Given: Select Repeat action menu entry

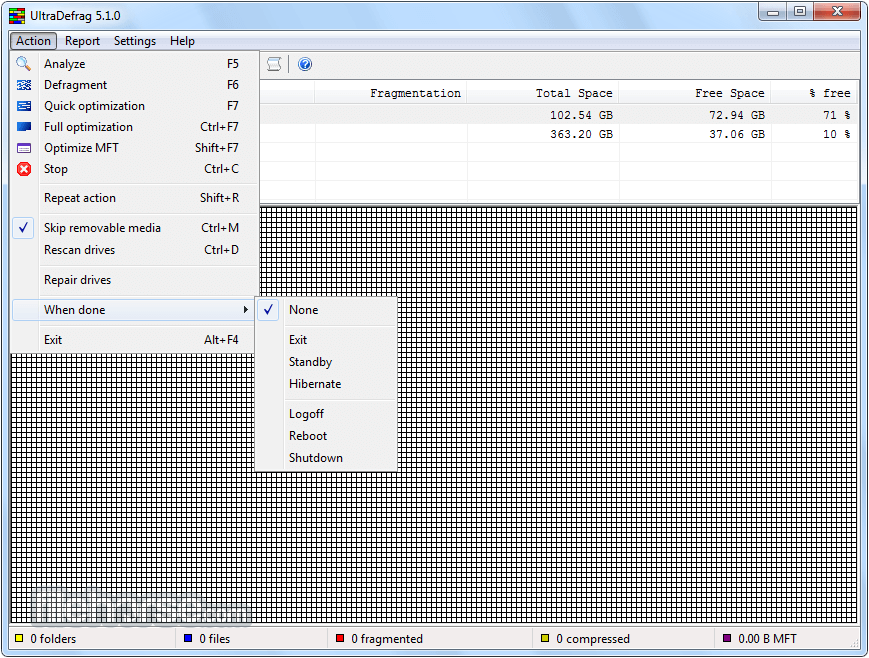Looking at the screenshot, I should pos(134,198).
